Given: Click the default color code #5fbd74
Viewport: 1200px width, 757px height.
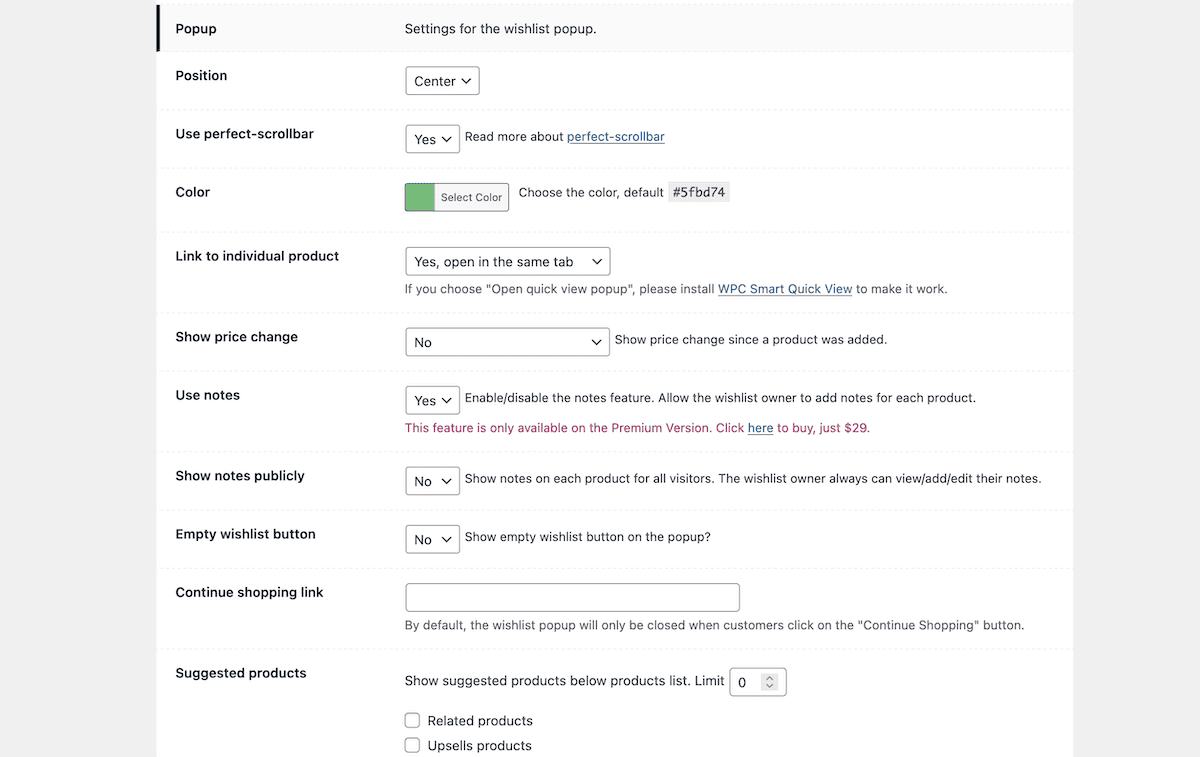Looking at the screenshot, I should tap(699, 192).
